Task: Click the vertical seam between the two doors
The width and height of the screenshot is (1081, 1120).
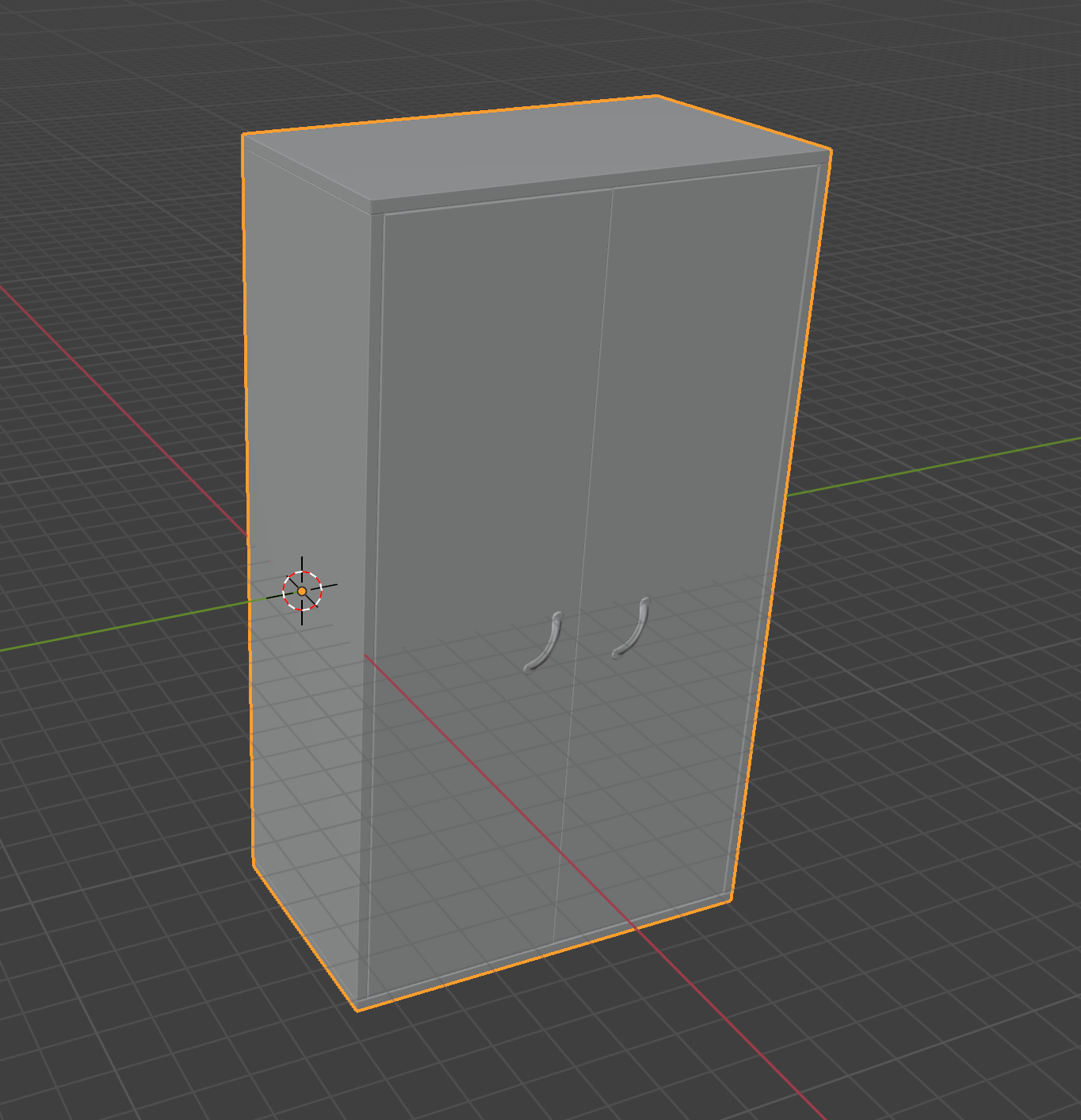Action: [x=584, y=555]
